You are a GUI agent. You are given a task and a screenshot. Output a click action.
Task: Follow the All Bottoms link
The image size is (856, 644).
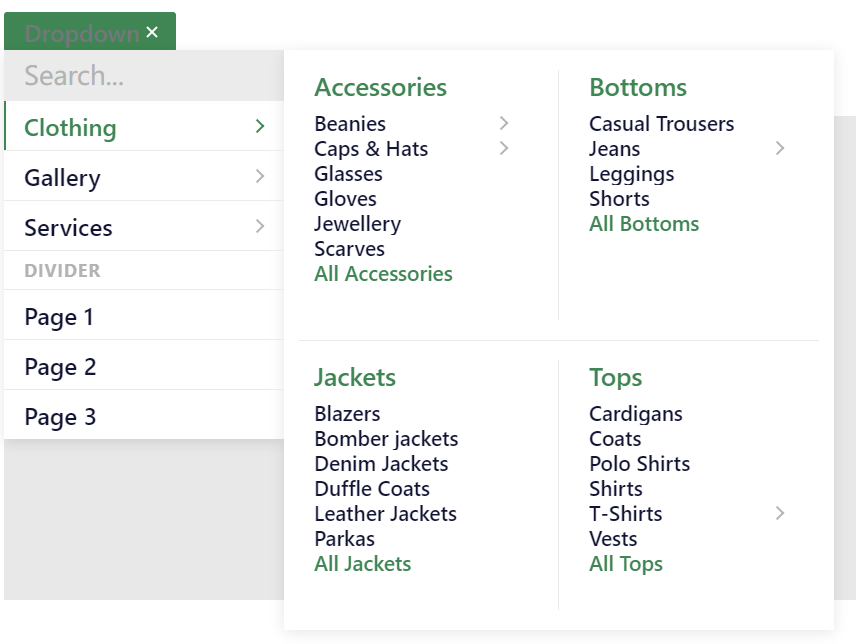click(644, 224)
